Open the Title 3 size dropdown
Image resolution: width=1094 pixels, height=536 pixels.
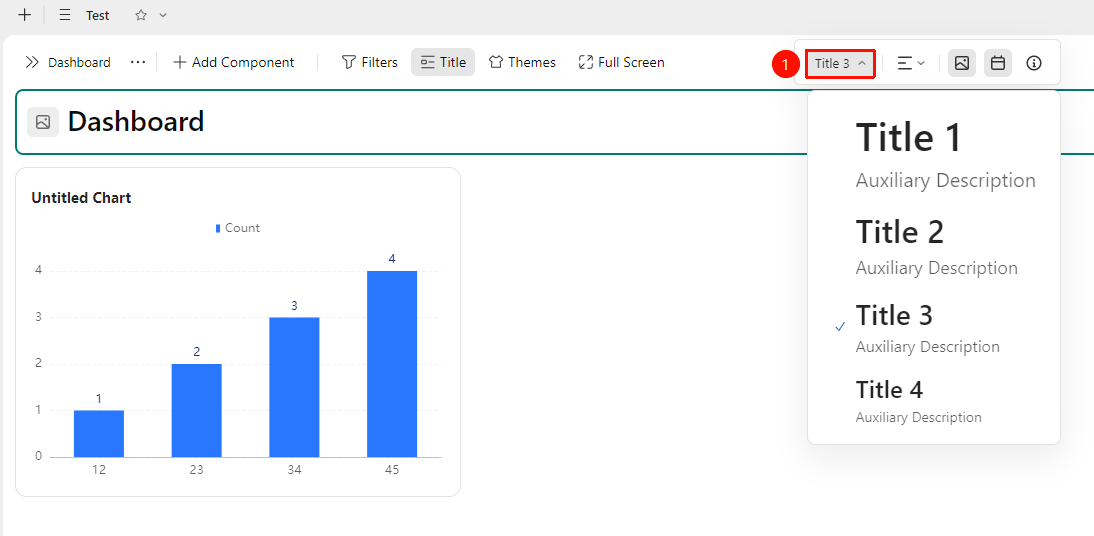841,64
